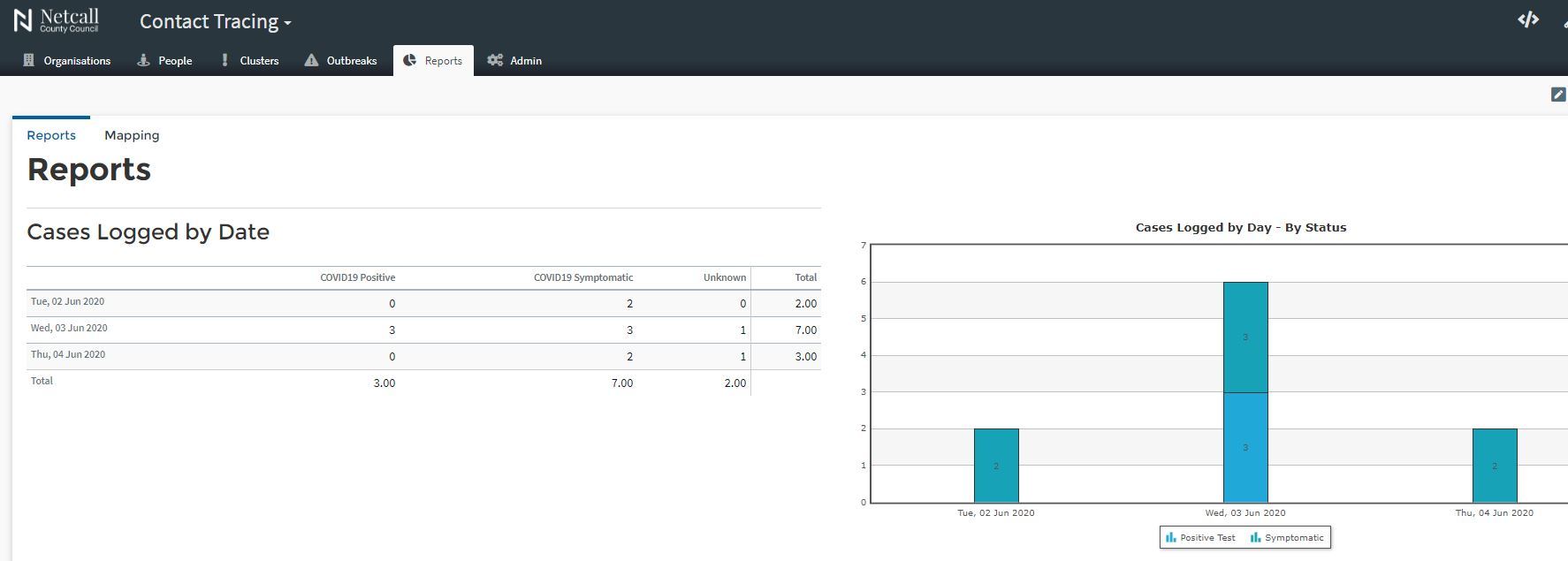Viewport: 1568px width, 561px height.
Task: Switch to the Mapping tab
Action: 132,135
